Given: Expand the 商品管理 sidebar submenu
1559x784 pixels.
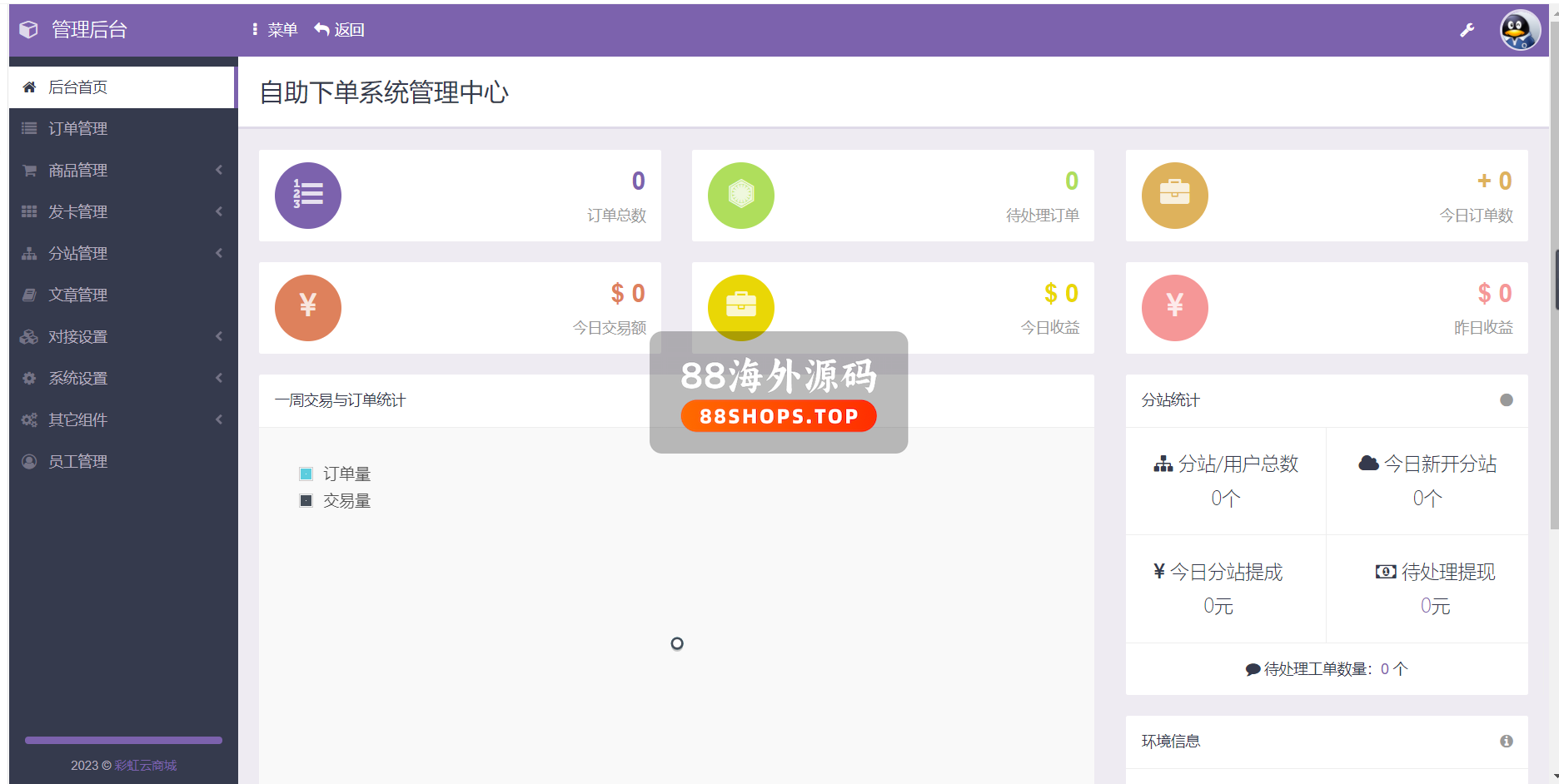Looking at the screenshot, I should tap(123, 170).
